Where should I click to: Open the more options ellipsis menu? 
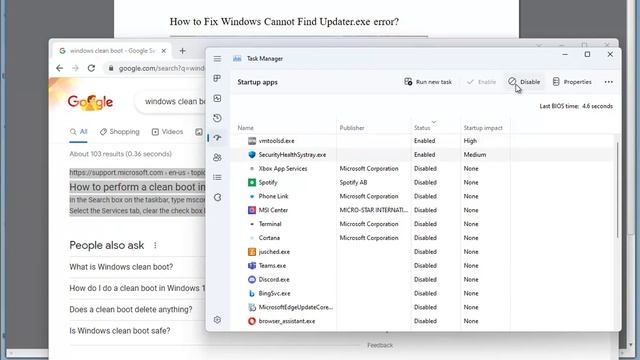(609, 82)
